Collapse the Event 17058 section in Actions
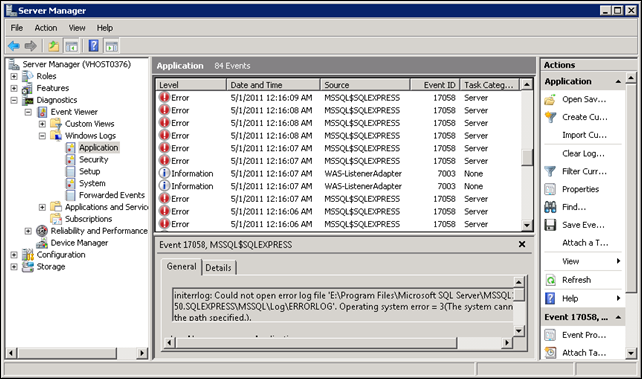This screenshot has width=642, height=379. tap(618, 317)
